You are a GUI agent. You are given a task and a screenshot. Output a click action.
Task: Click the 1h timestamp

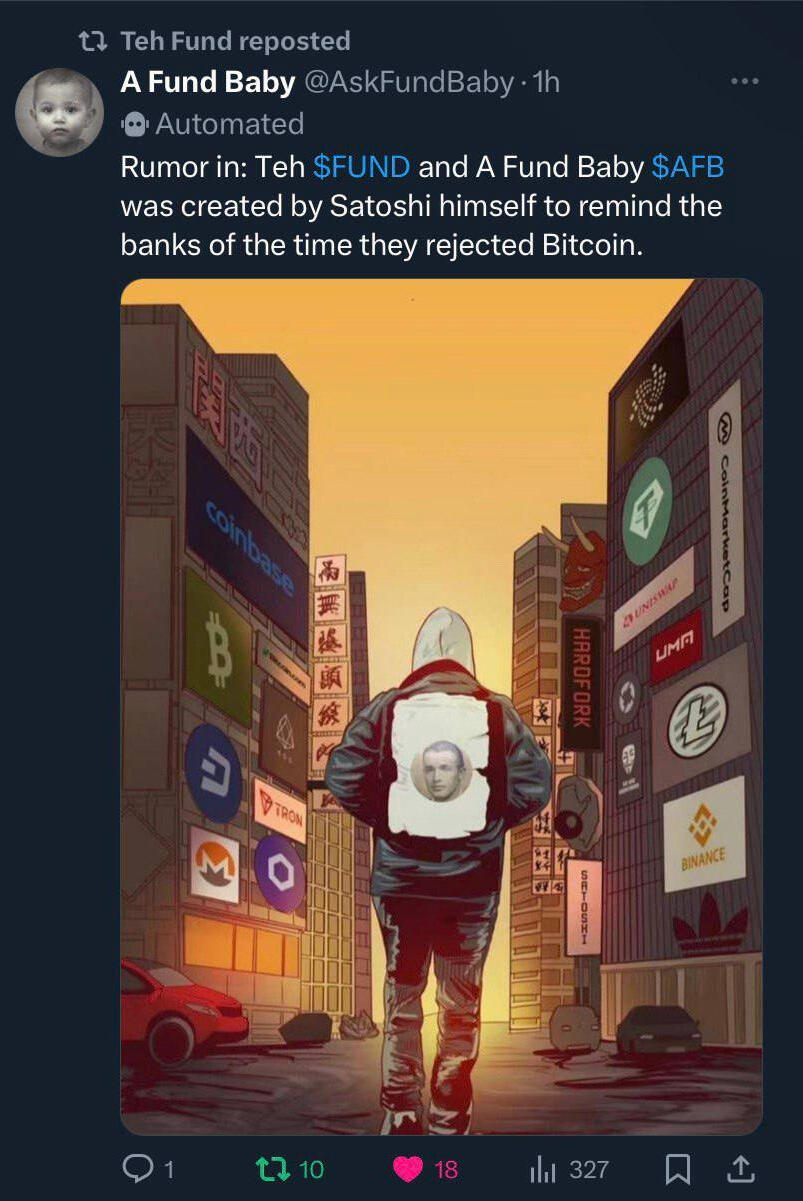point(547,82)
